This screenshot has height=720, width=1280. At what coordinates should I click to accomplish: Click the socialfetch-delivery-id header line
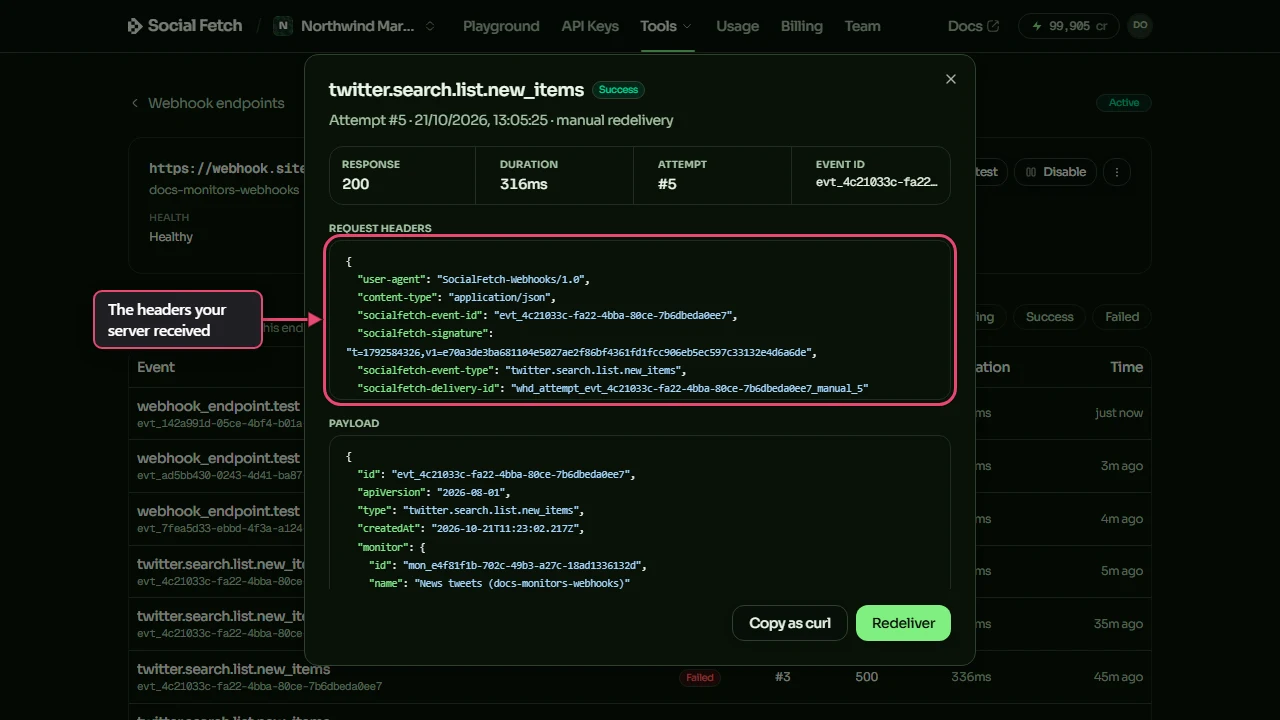[613, 387]
